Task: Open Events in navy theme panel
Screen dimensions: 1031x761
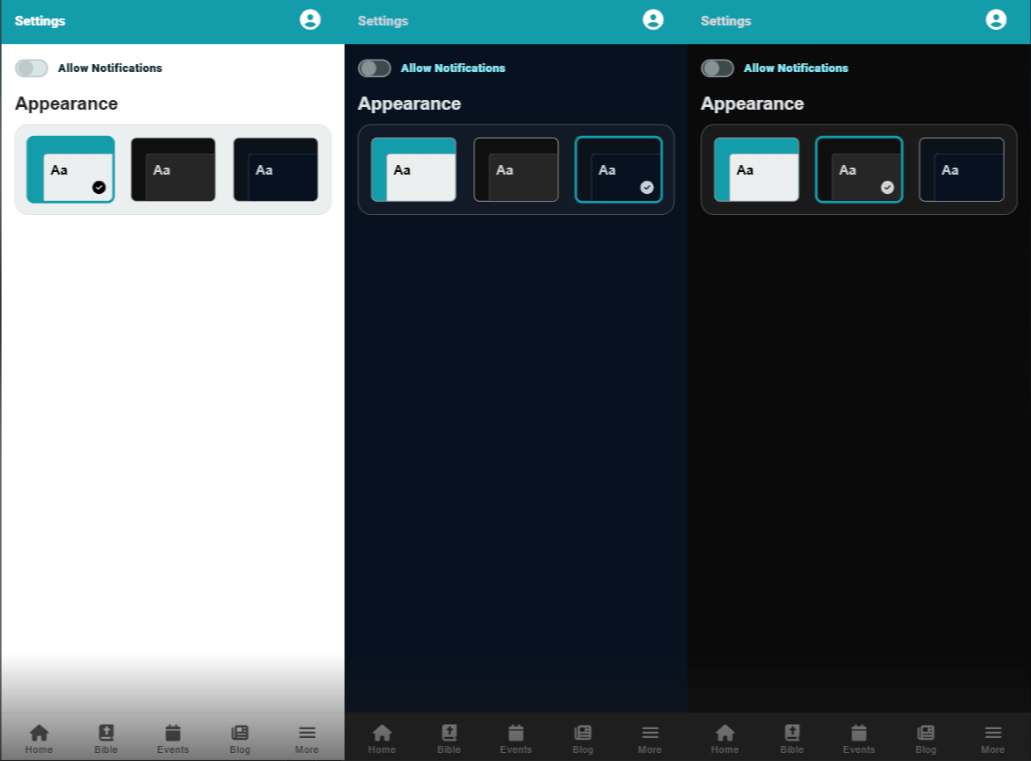Action: [516, 739]
